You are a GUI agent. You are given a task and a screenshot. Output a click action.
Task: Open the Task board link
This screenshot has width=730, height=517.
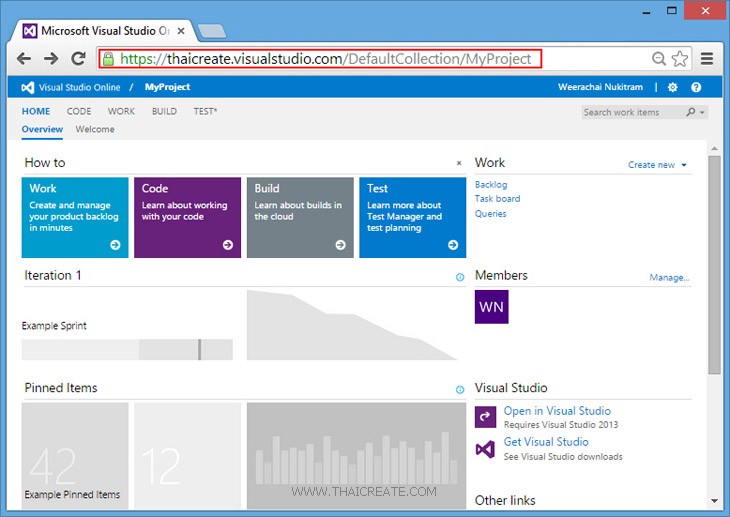point(497,198)
